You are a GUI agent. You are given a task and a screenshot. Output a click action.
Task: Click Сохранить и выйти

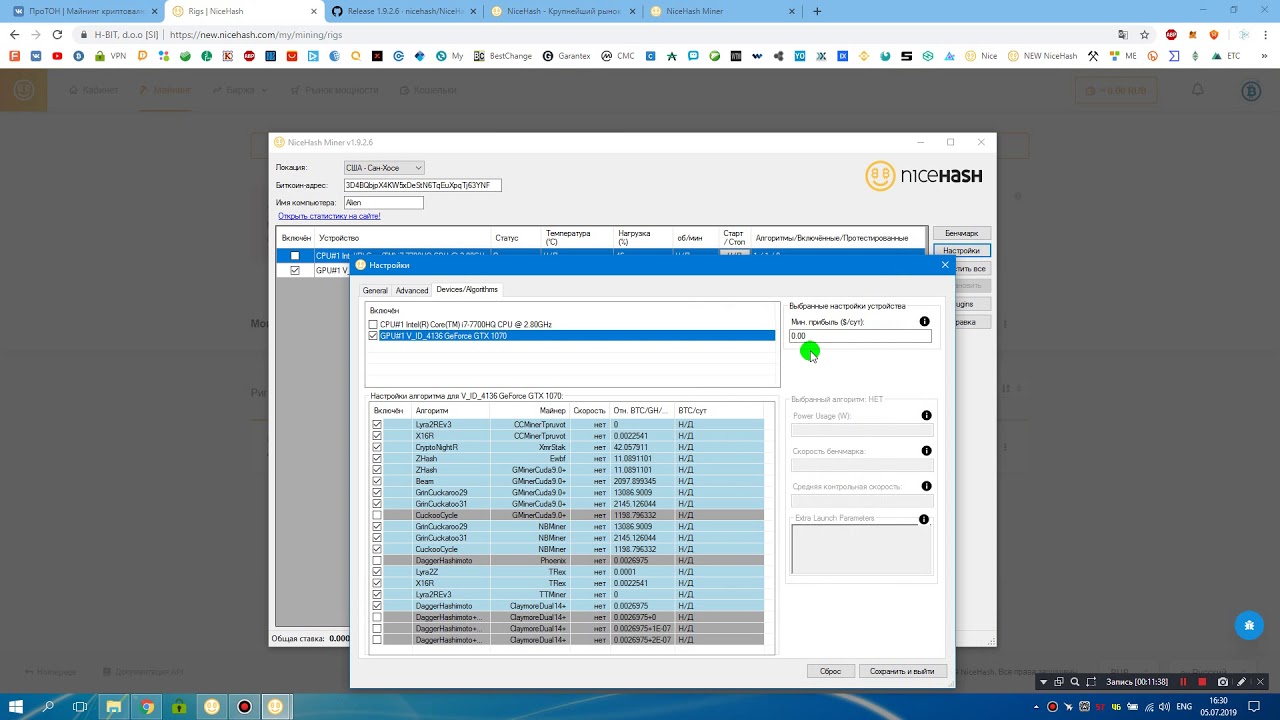[902, 671]
